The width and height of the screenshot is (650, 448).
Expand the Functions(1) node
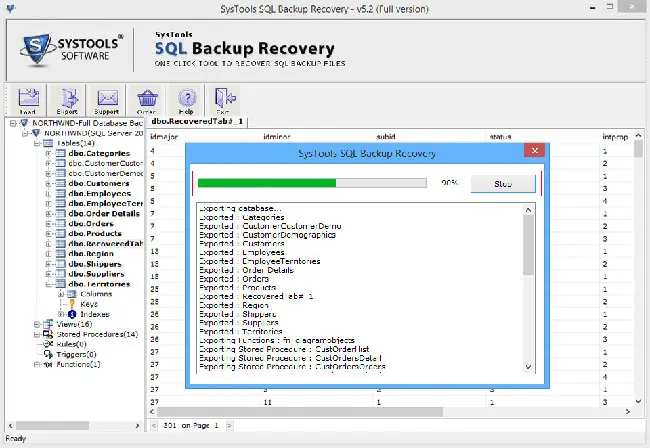pyautogui.click(x=37, y=364)
